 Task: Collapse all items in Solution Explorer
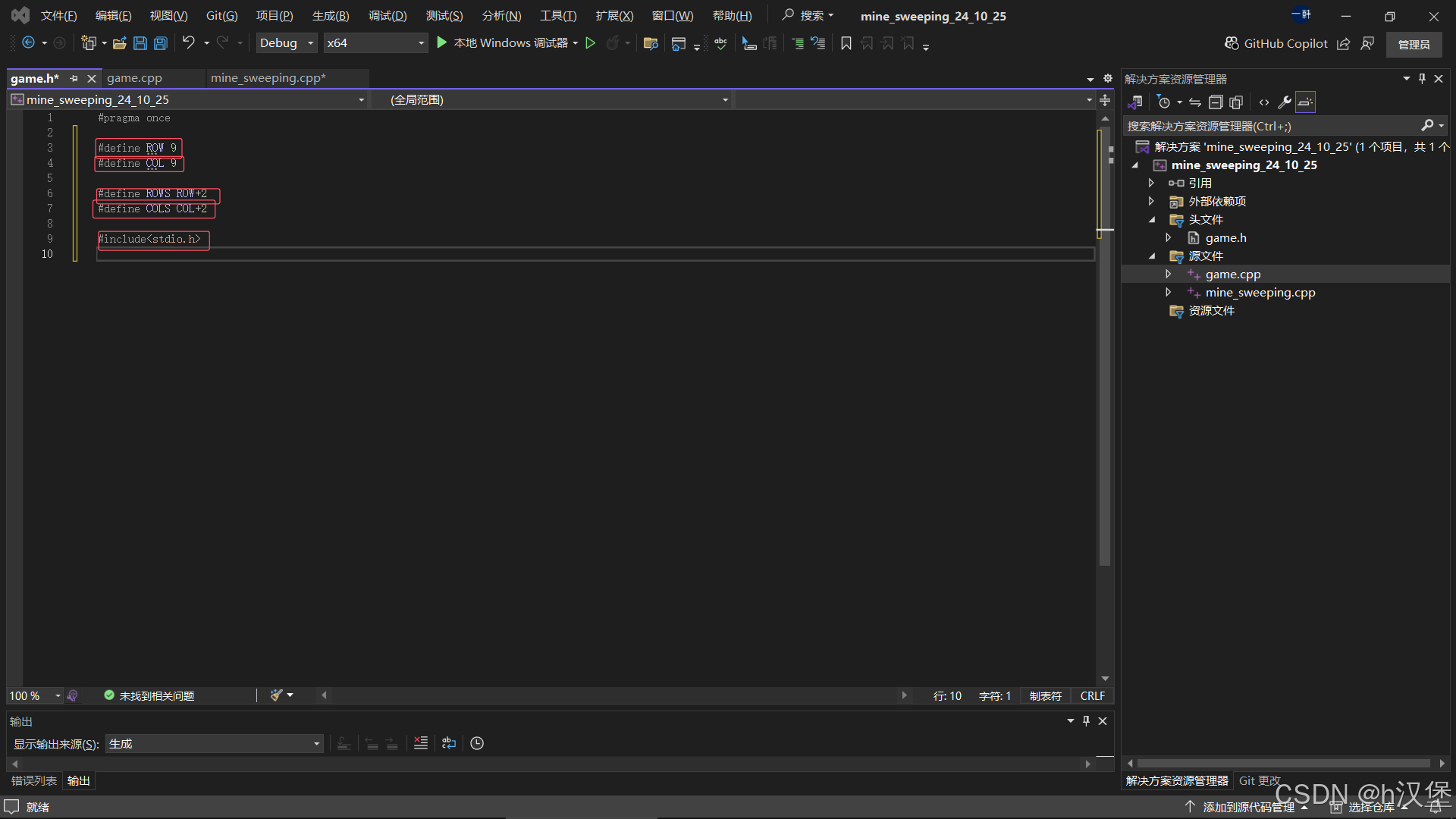(x=1216, y=102)
